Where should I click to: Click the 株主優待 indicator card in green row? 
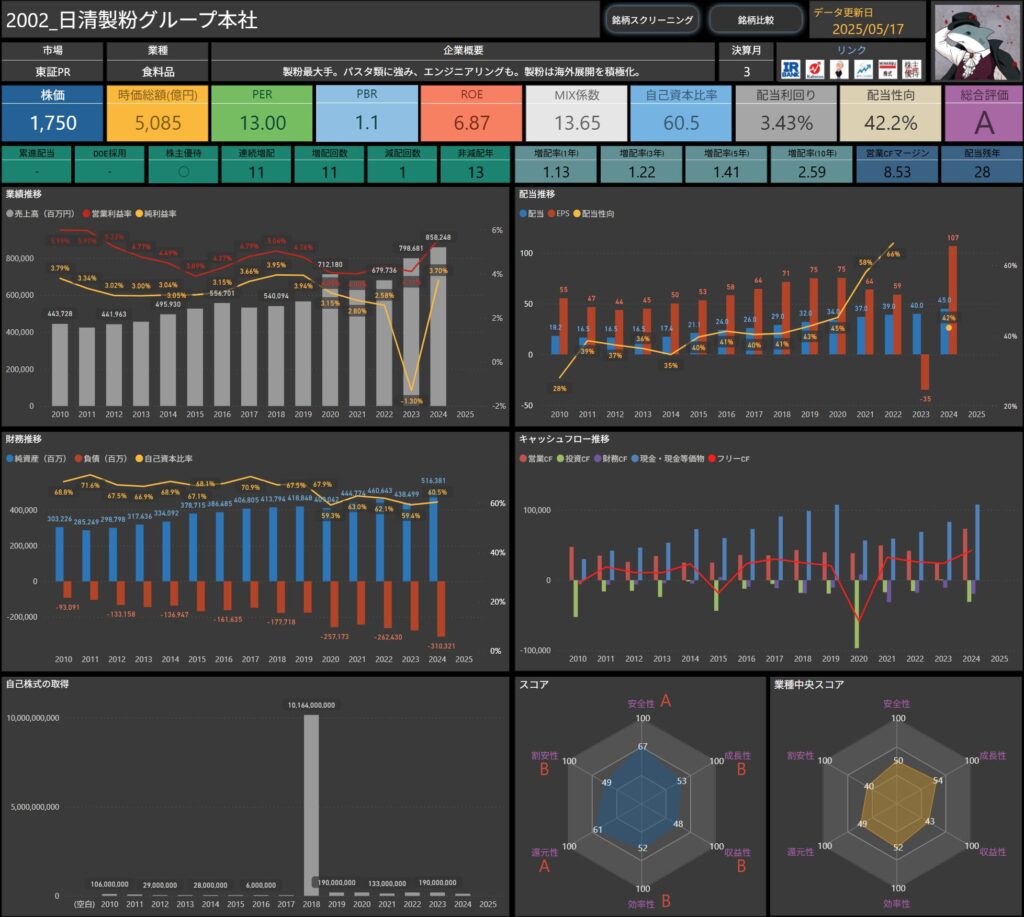[x=184, y=165]
